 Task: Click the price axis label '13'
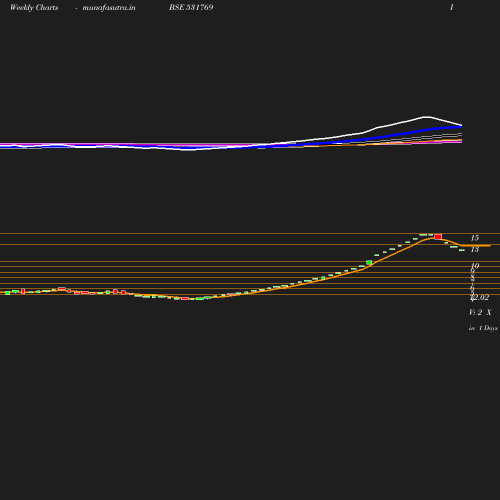click(475, 249)
